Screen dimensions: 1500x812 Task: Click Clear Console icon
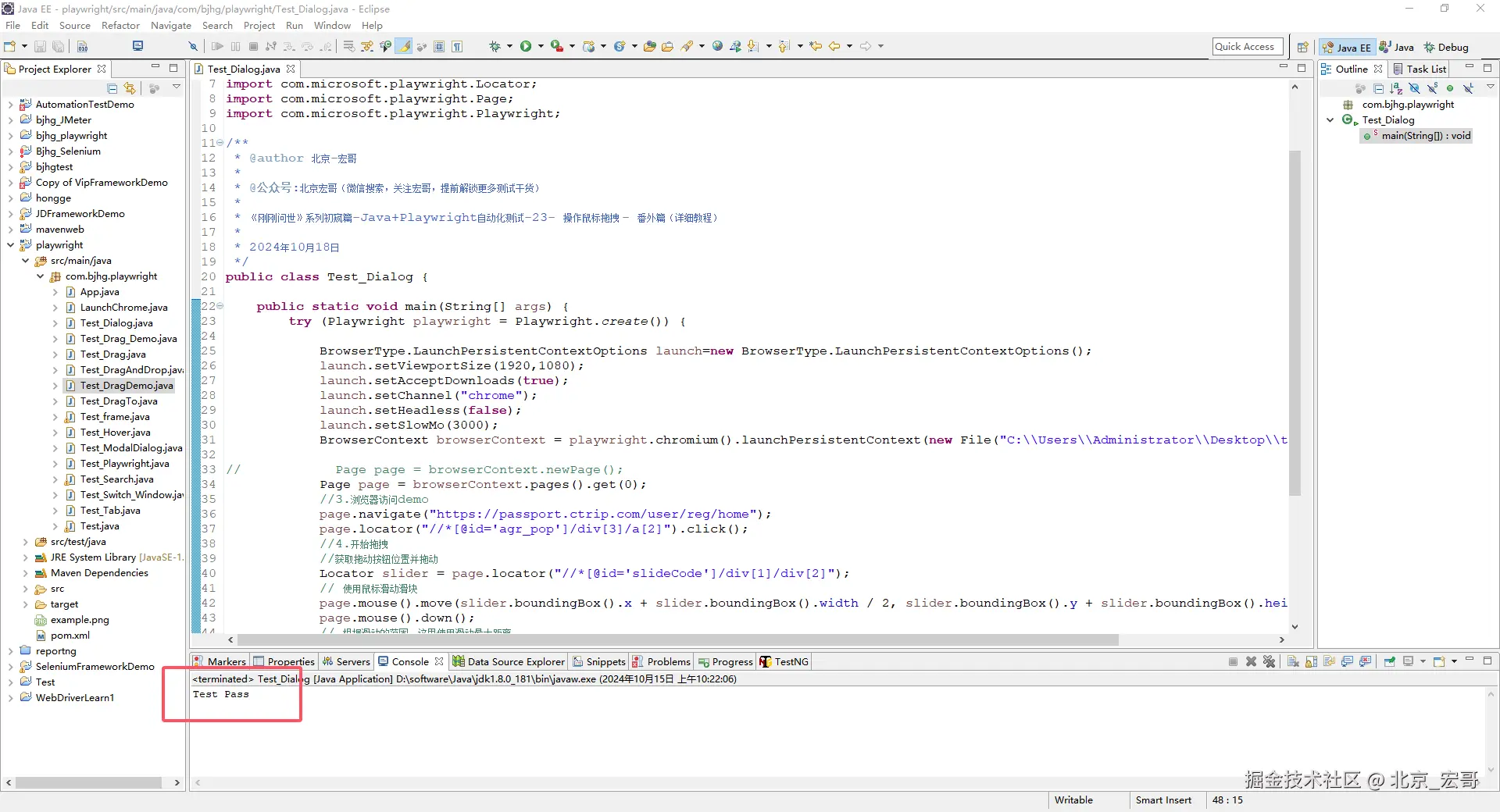click(1293, 661)
